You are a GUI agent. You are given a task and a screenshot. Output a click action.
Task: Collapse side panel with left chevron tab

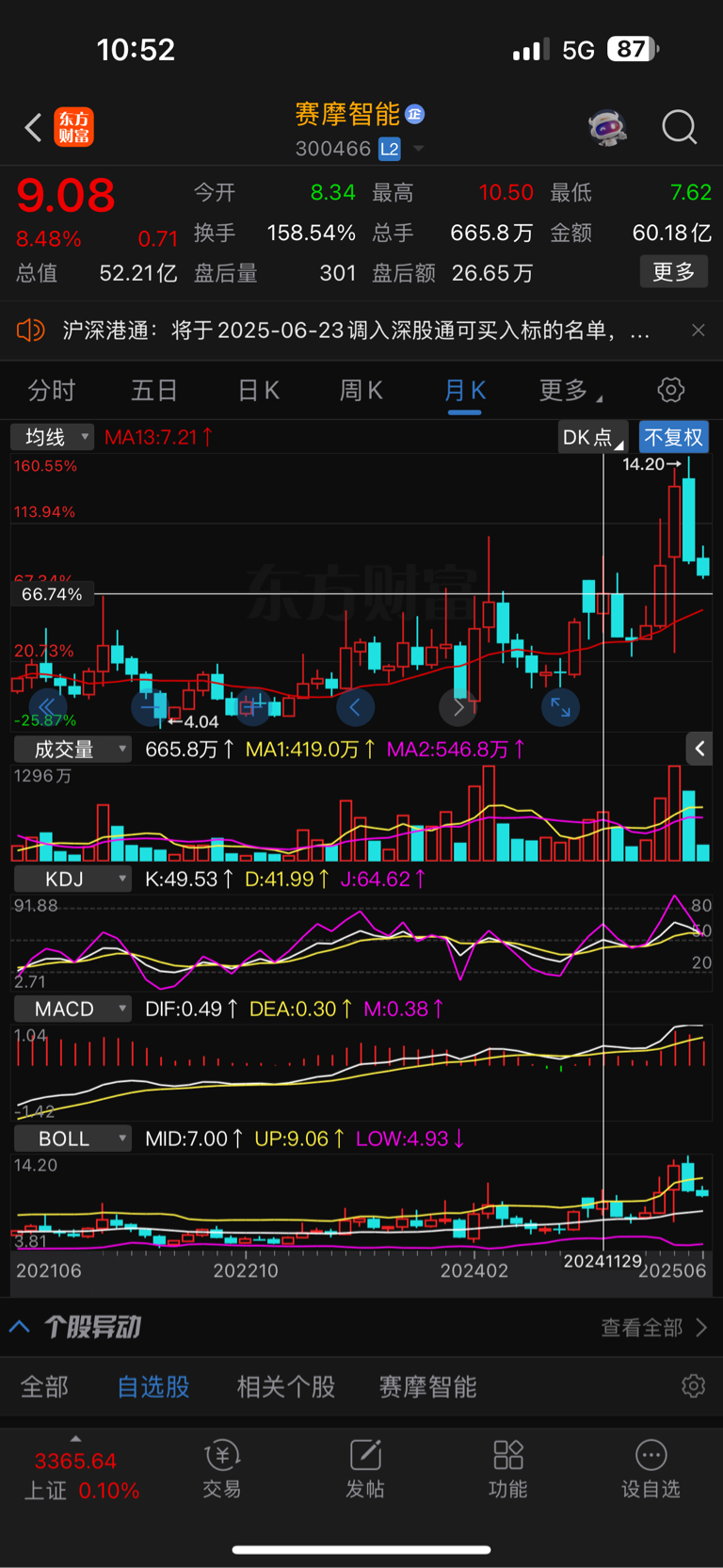pos(699,749)
